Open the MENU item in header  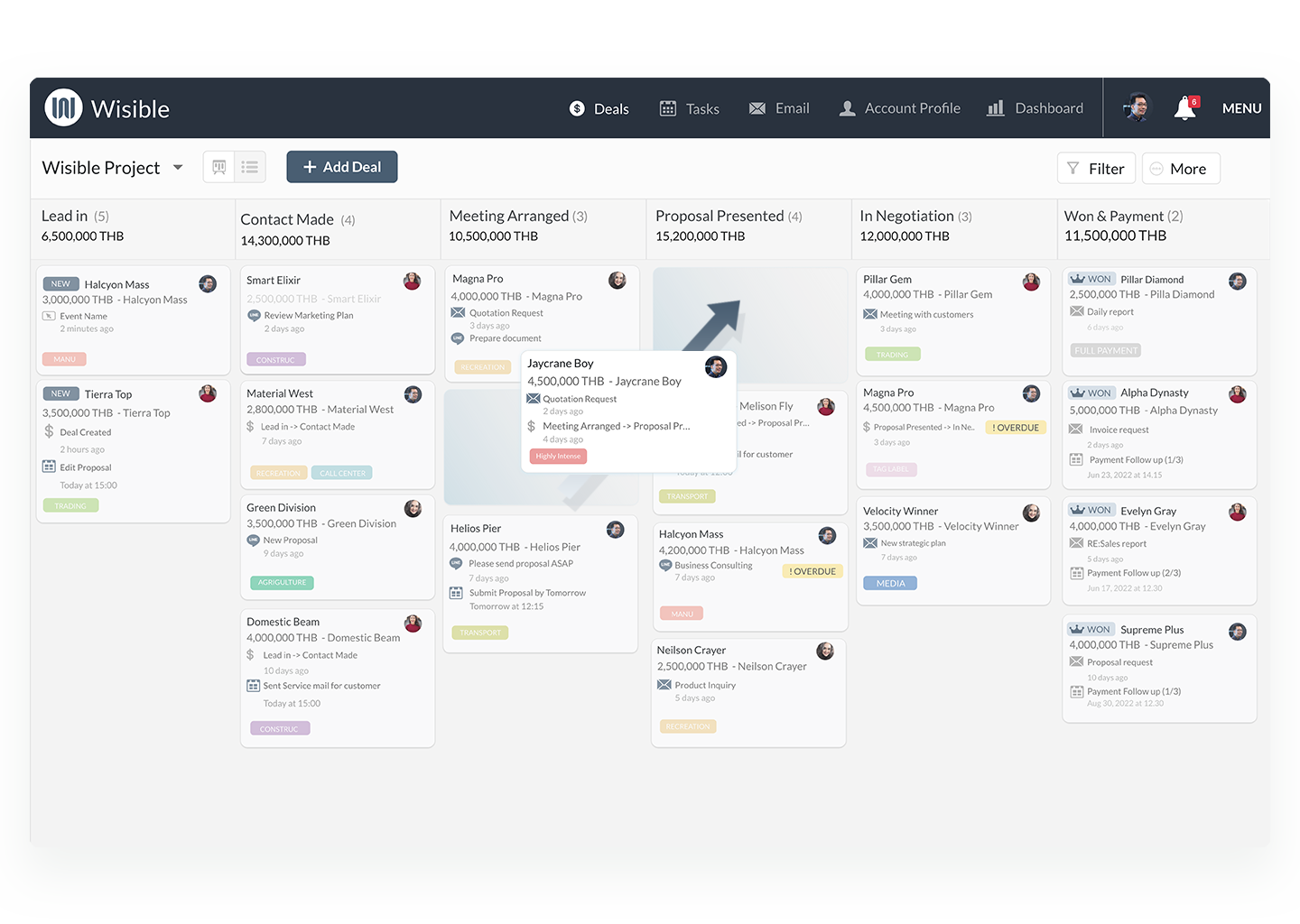(x=1241, y=108)
